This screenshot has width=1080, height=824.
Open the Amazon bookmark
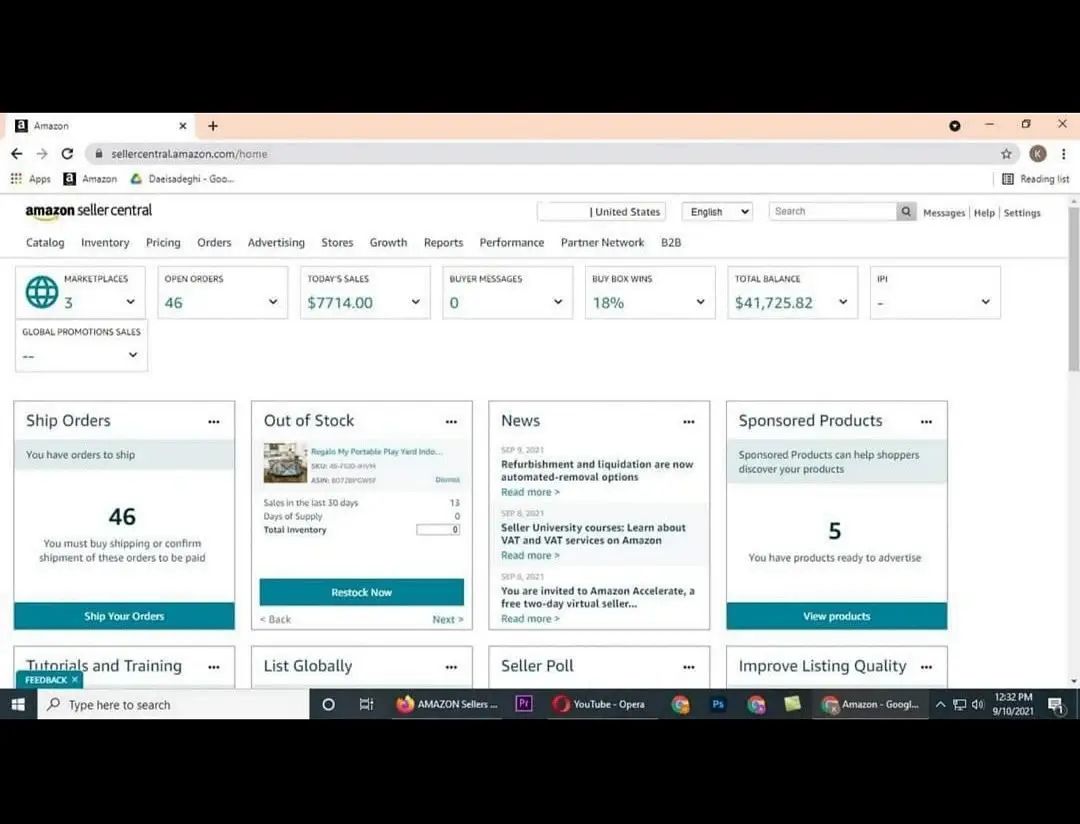point(90,178)
